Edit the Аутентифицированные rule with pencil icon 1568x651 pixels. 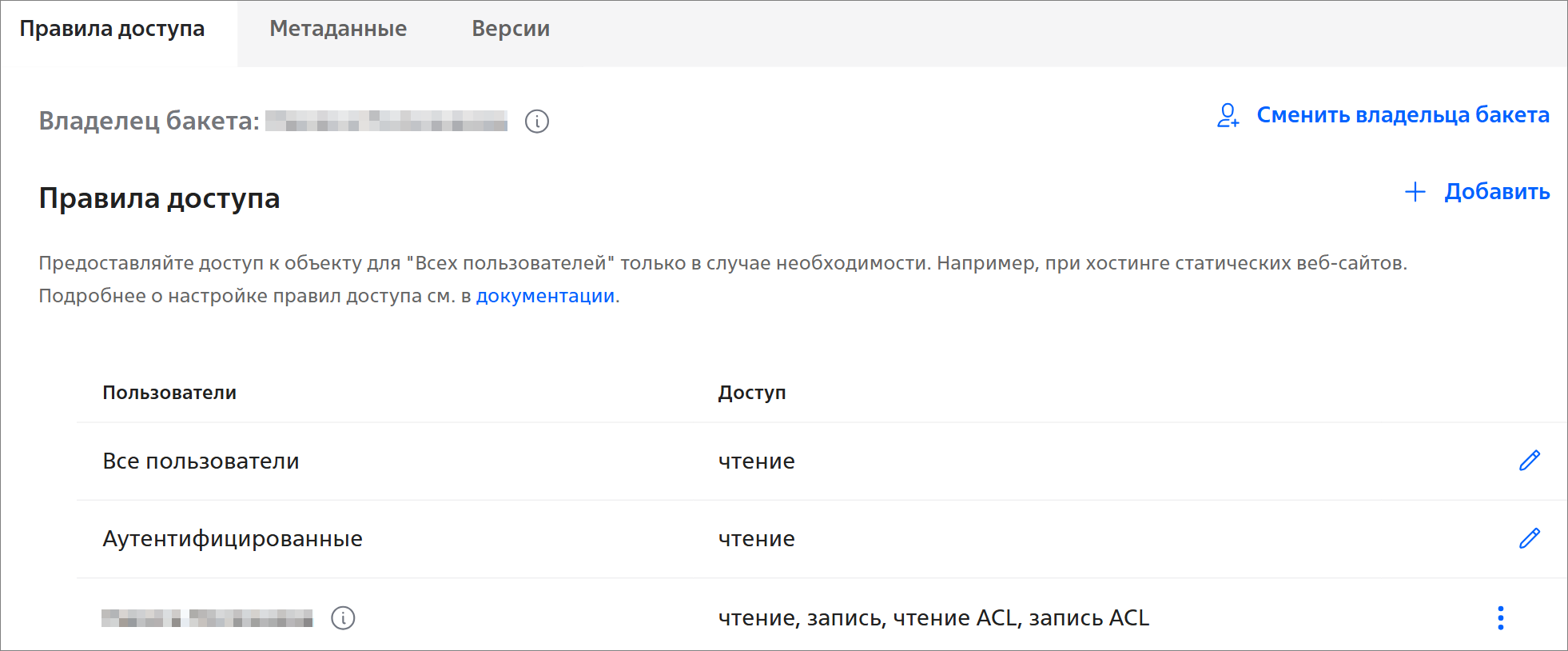click(1529, 538)
